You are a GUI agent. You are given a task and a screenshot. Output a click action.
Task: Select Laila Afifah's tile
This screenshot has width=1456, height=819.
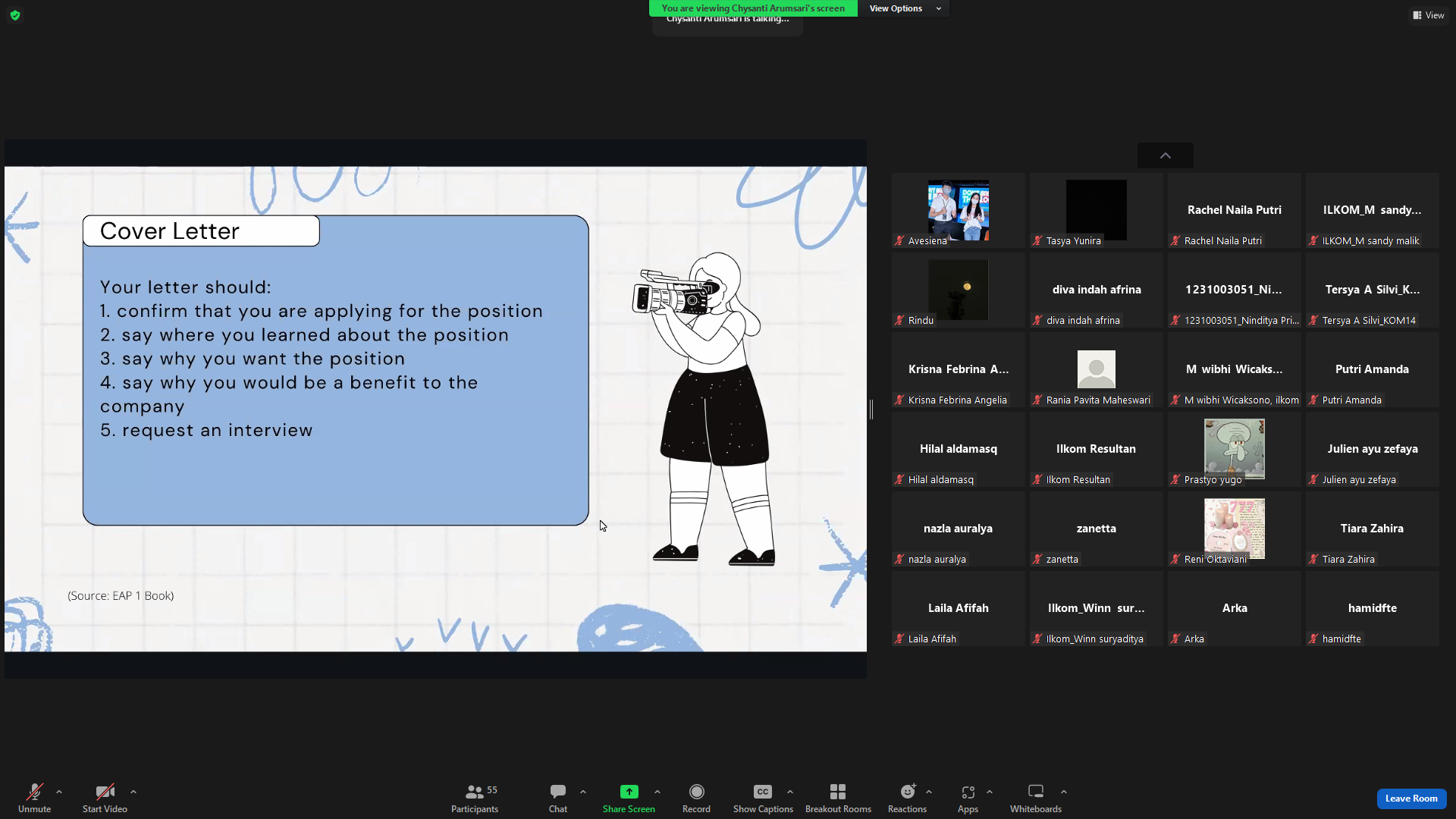959,608
